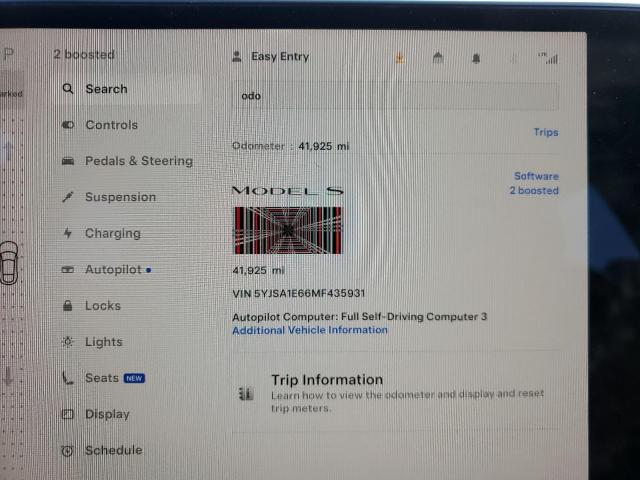Click '2 boosted' text in top bar

coord(84,54)
